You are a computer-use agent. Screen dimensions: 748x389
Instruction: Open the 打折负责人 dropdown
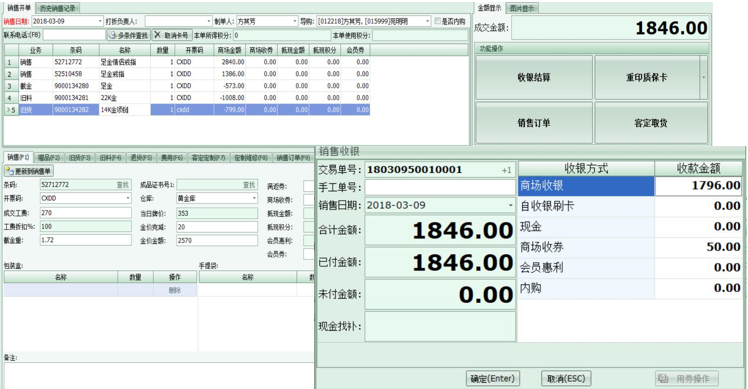point(209,21)
